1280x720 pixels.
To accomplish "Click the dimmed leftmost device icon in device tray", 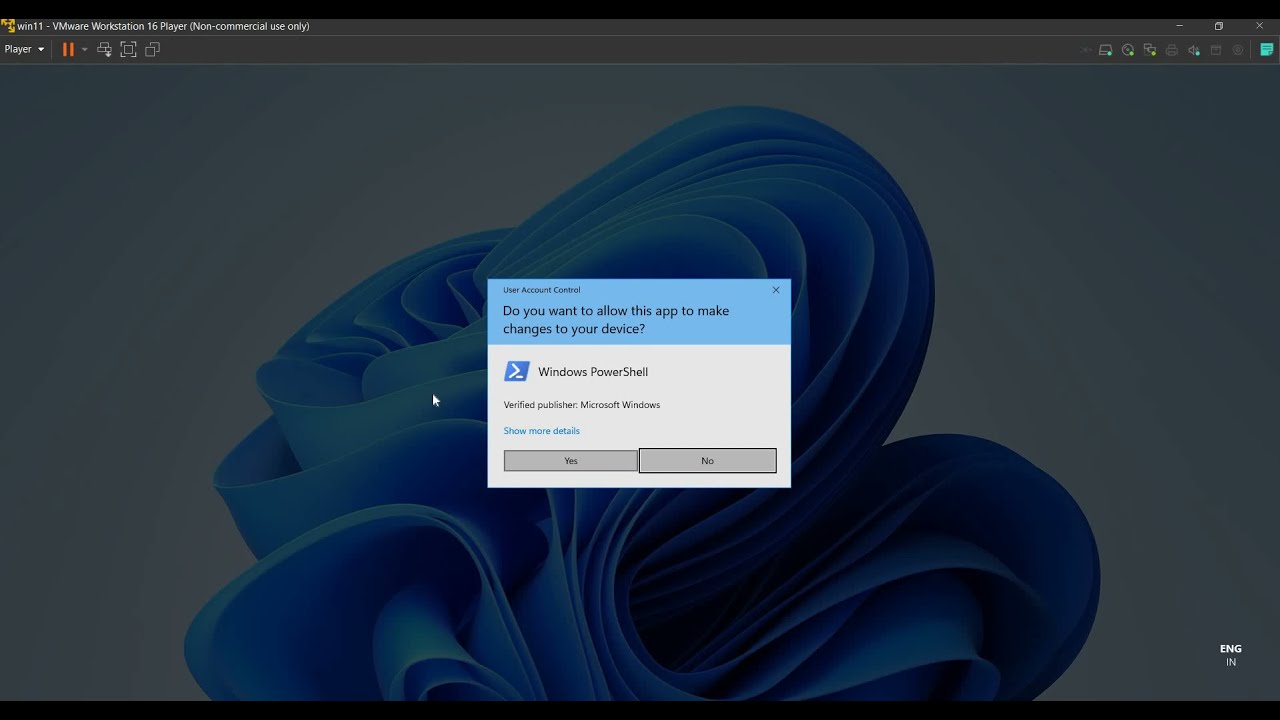I will pyautogui.click(x=1086, y=50).
